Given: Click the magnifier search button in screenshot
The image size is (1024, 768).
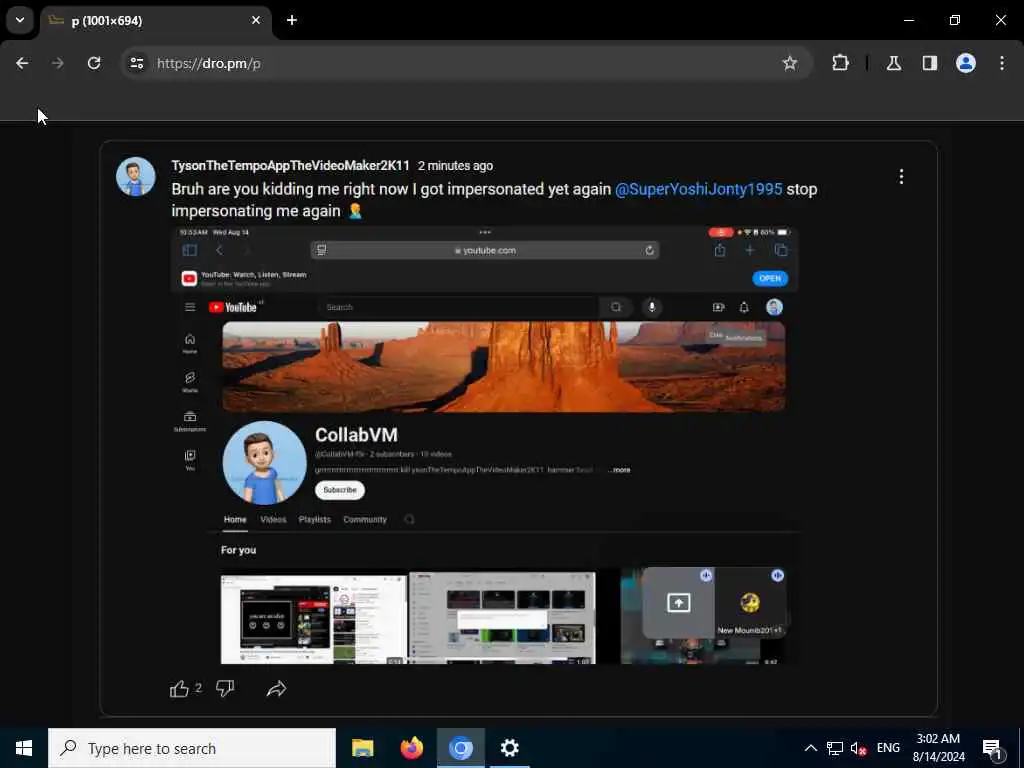Looking at the screenshot, I should coord(616,307).
